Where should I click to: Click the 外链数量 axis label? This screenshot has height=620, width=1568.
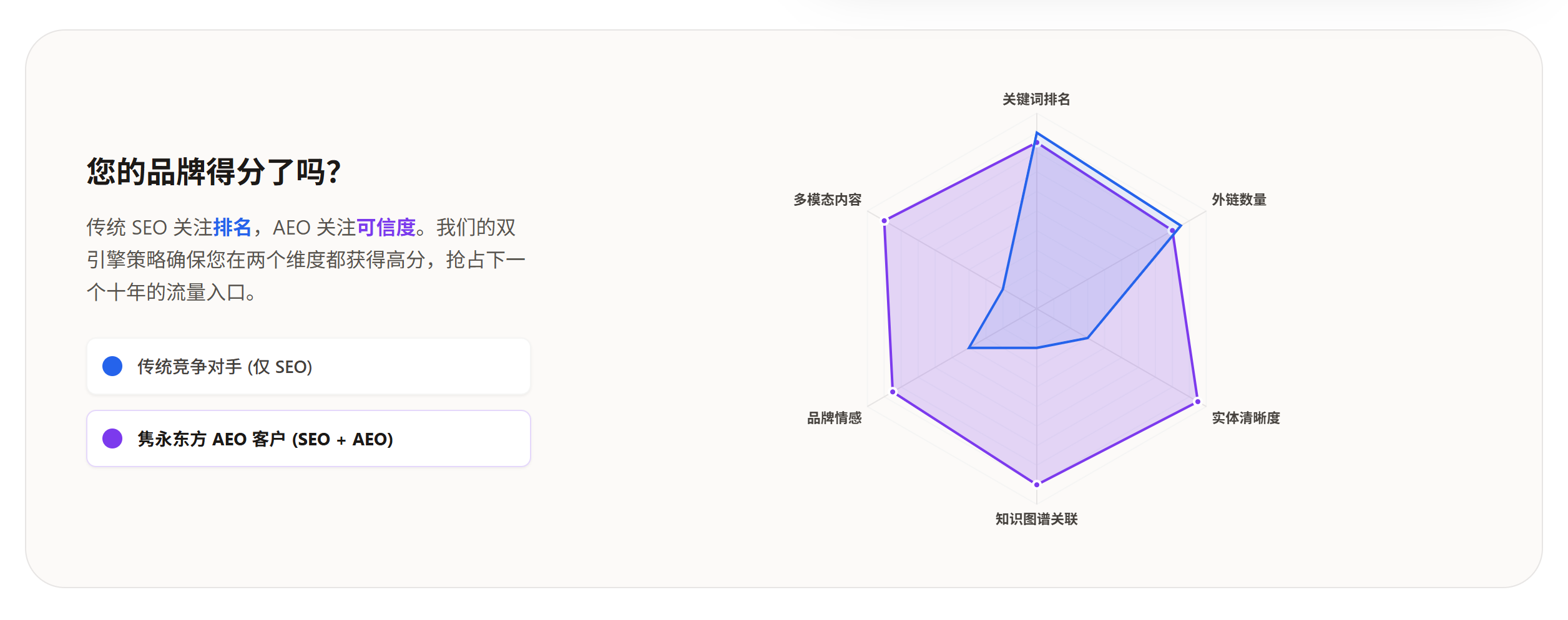[x=1239, y=200]
